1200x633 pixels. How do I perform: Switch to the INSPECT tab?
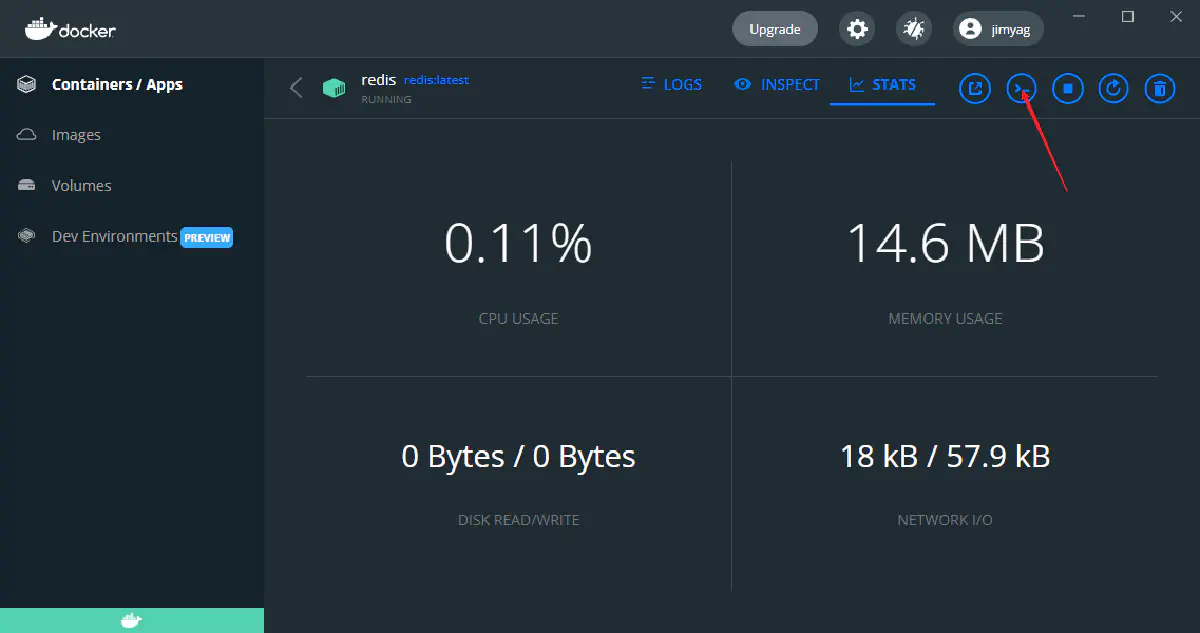(x=777, y=85)
